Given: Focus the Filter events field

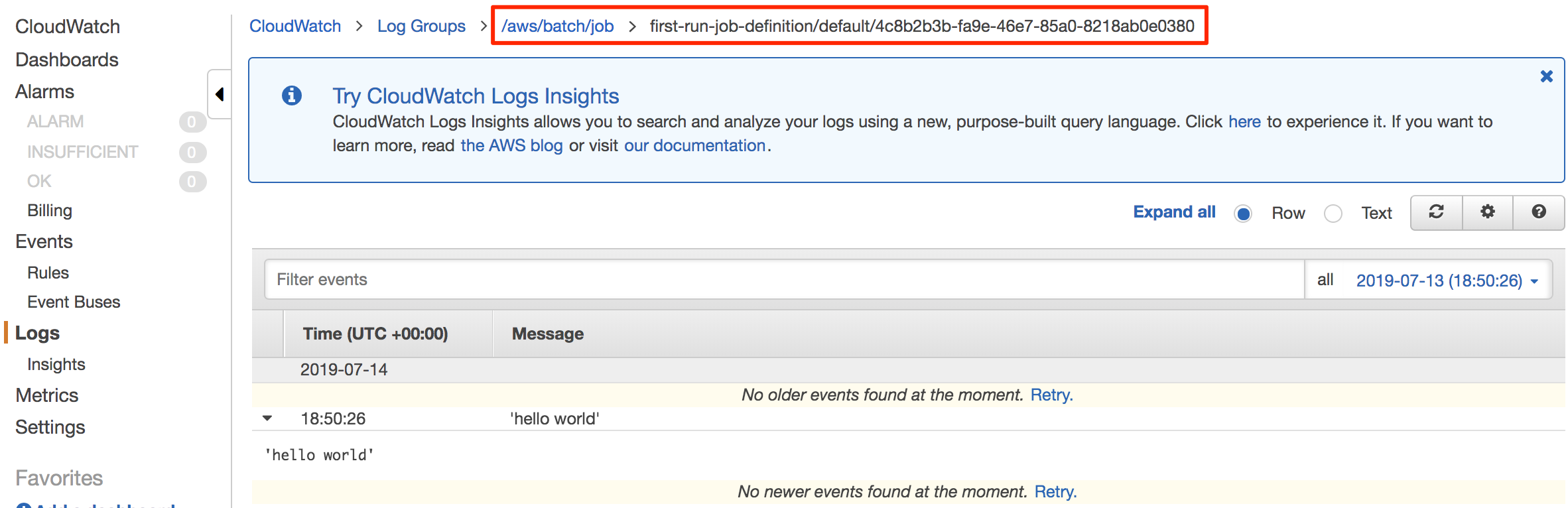Looking at the screenshot, I should coord(785,279).
